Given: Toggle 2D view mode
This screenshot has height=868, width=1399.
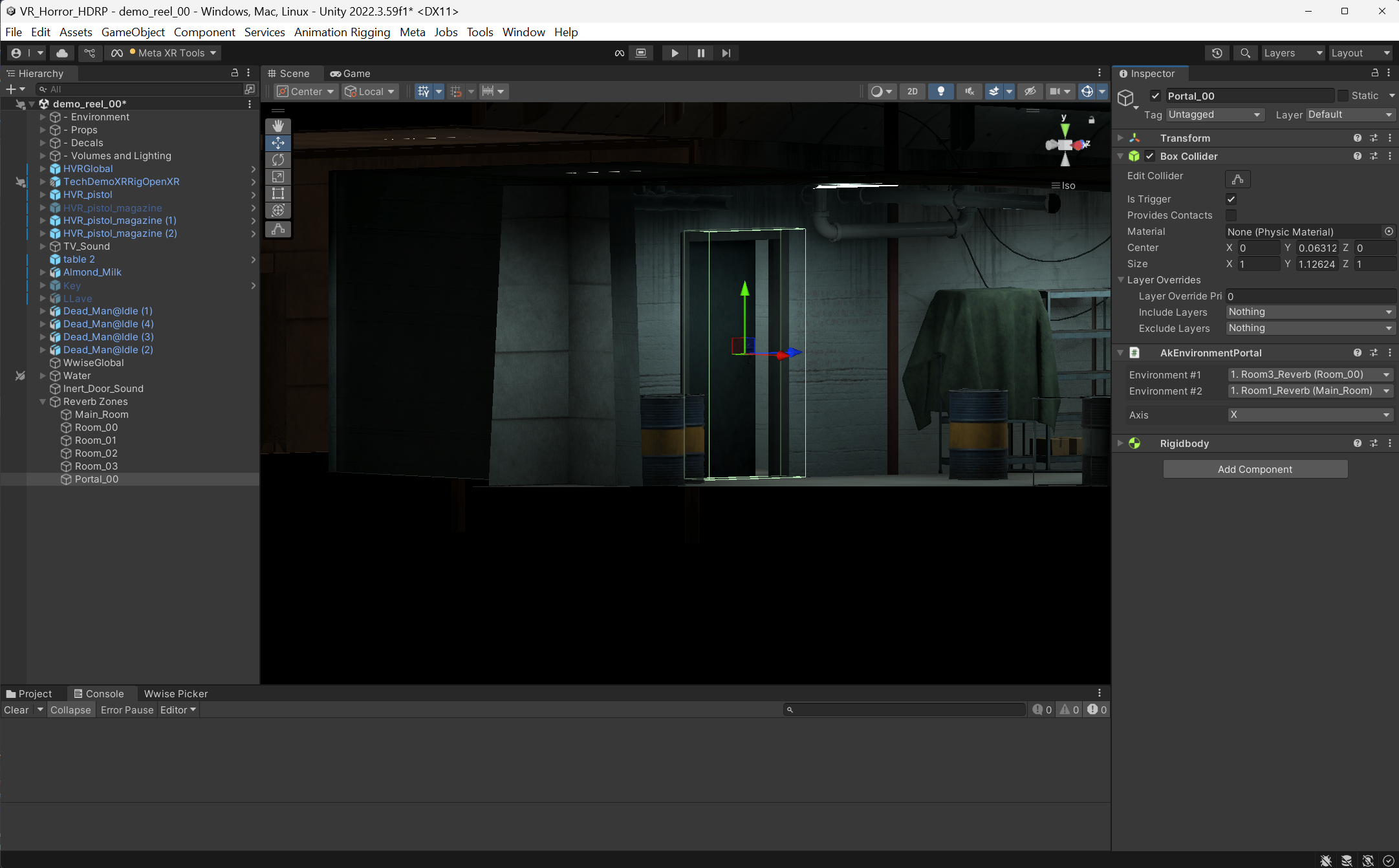Looking at the screenshot, I should (x=912, y=91).
